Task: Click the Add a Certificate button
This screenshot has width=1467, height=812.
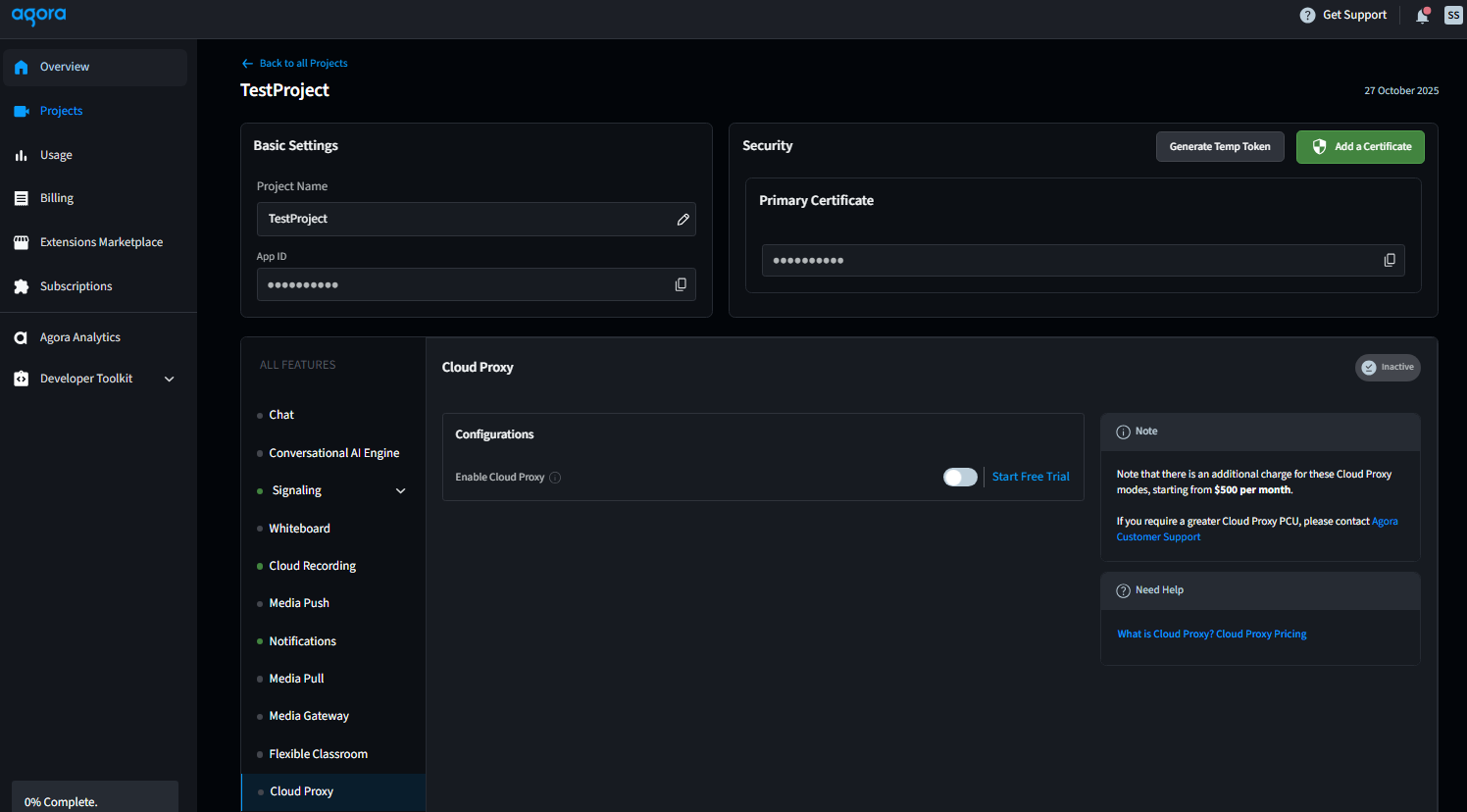Action: click(x=1360, y=146)
